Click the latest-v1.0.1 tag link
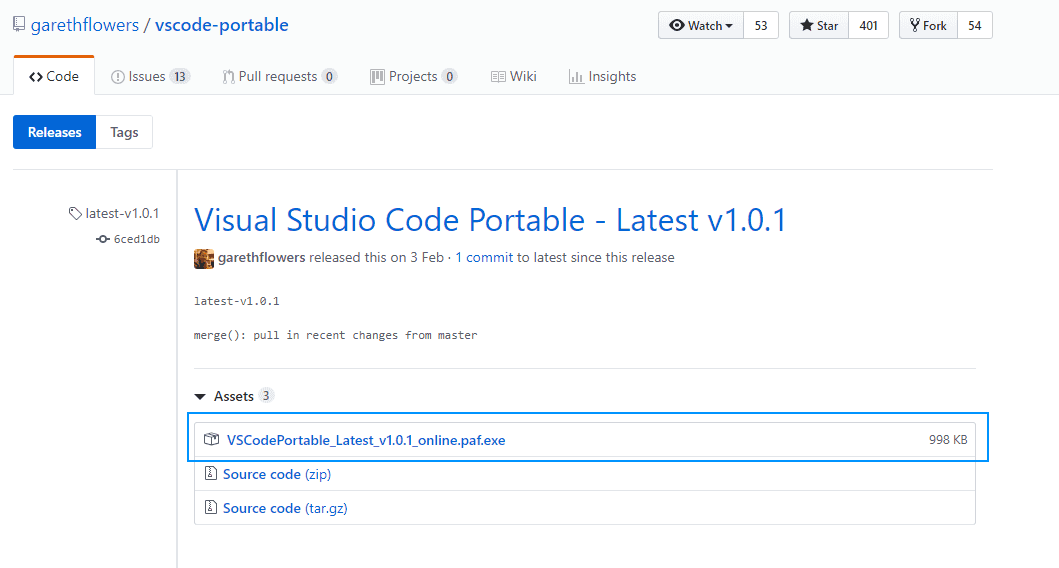The height and width of the screenshot is (568, 1059). click(122, 213)
